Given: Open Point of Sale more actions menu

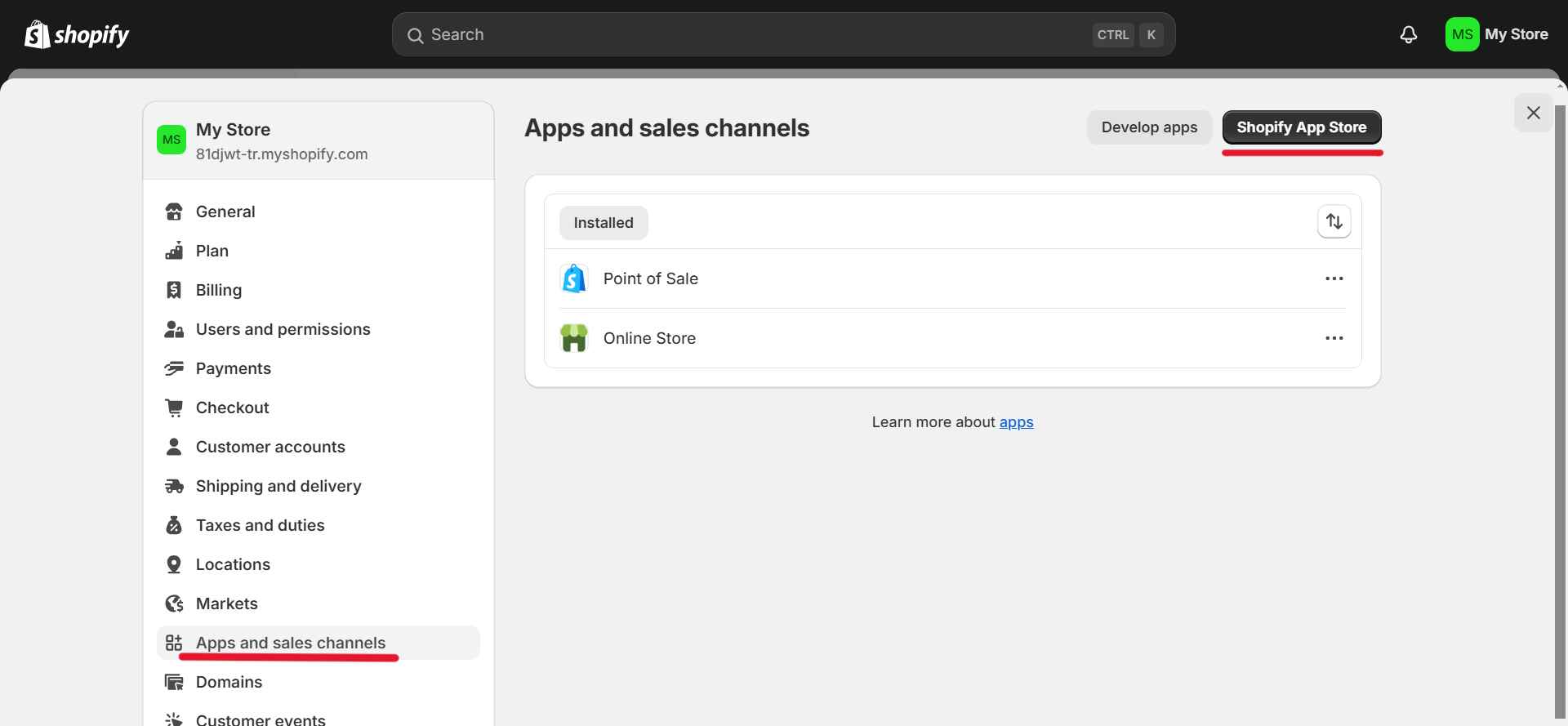Looking at the screenshot, I should click(x=1334, y=278).
